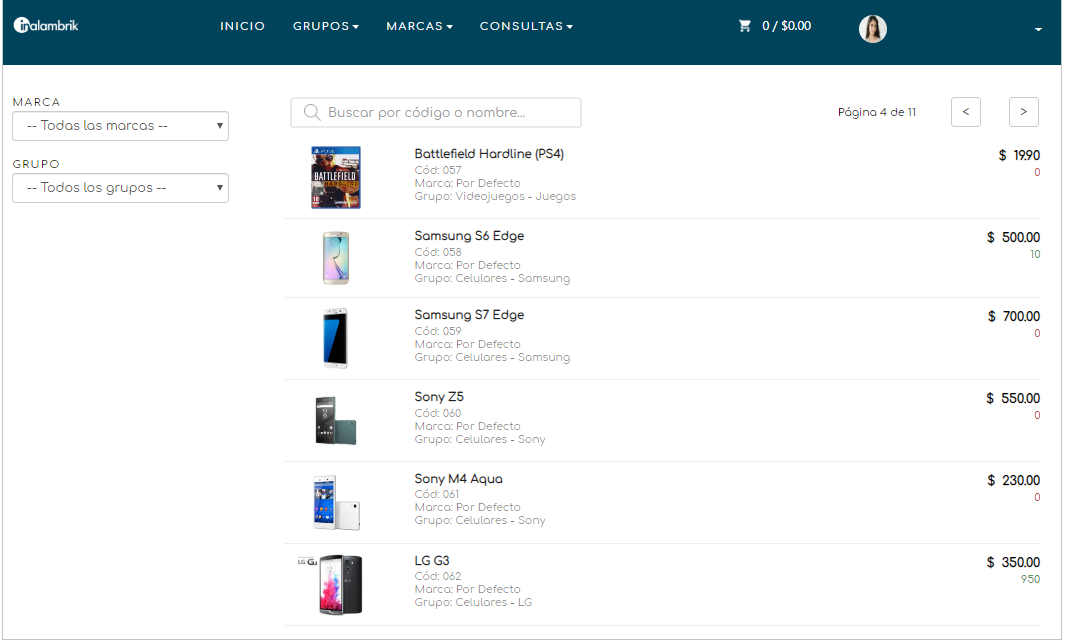The width and height of the screenshot is (1065, 643).
Task: Click the LG G3 title
Action: tap(432, 561)
